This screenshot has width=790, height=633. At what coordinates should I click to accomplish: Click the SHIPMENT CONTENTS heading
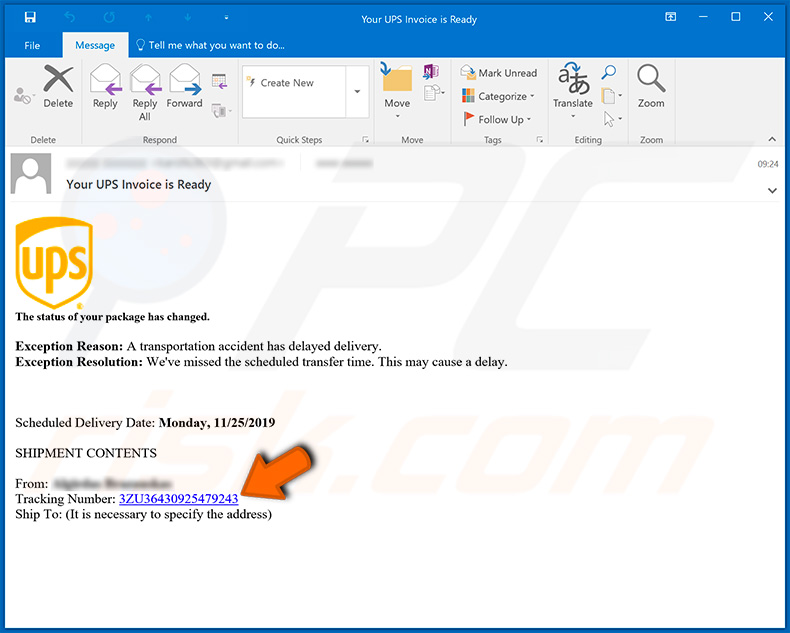(86, 453)
